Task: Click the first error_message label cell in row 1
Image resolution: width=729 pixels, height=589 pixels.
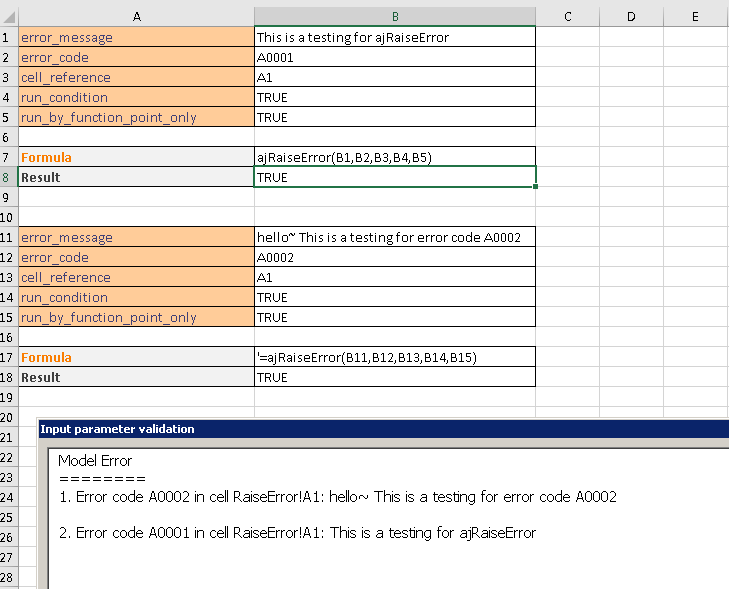Action: tap(136, 37)
